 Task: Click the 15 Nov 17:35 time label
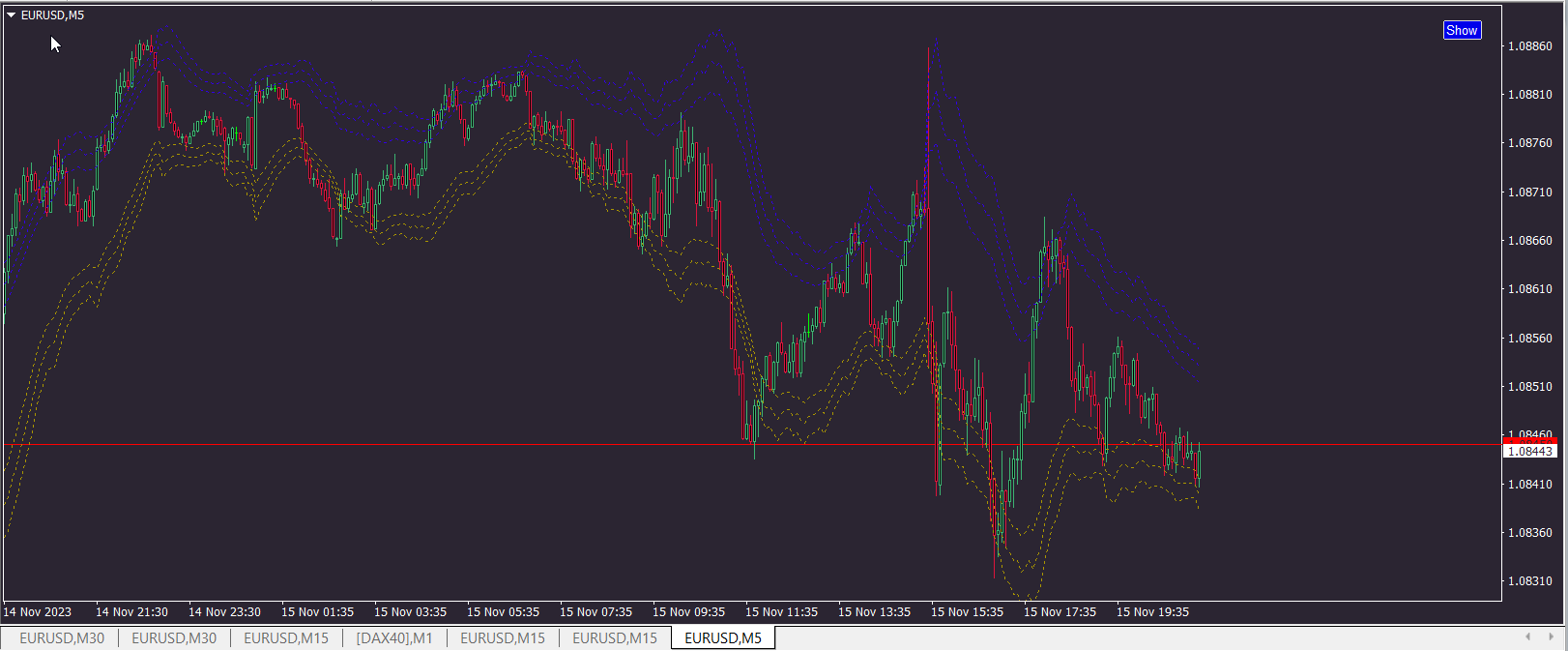(x=1060, y=612)
